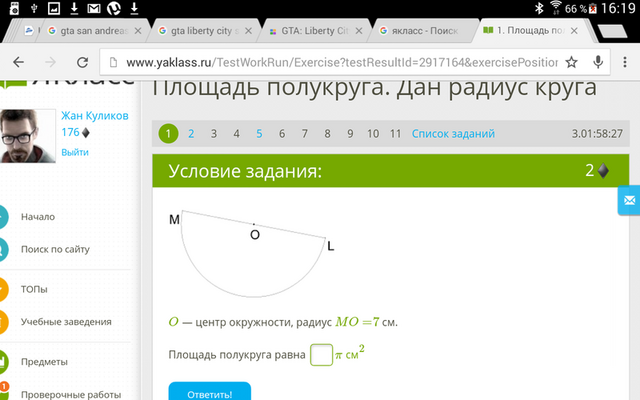Open the Начало sidebar item
Viewport: 640px width, 400px height.
coord(38,217)
